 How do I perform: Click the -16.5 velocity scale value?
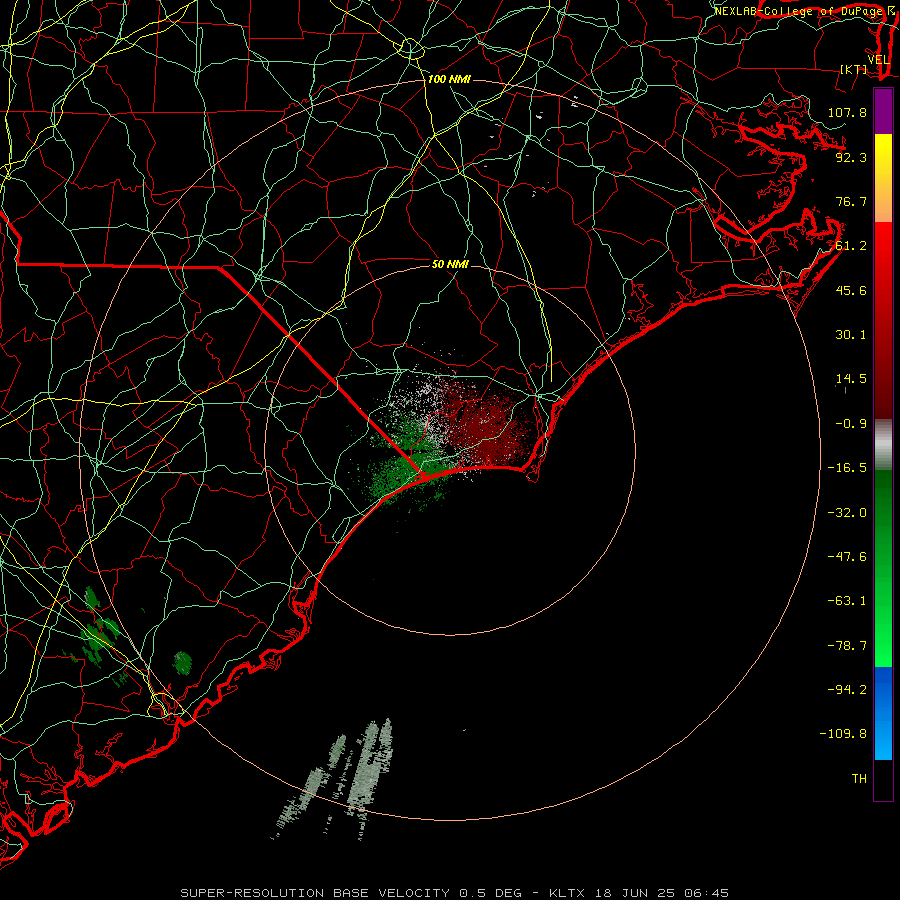(x=847, y=468)
